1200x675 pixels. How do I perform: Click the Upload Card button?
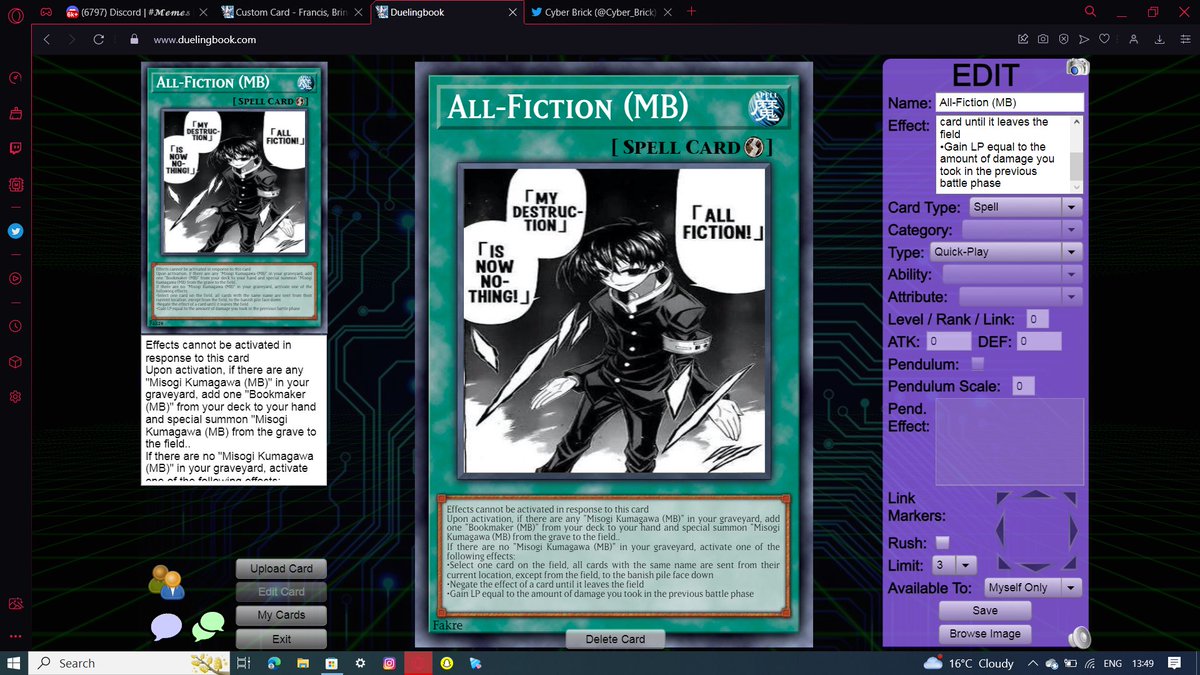pos(281,568)
